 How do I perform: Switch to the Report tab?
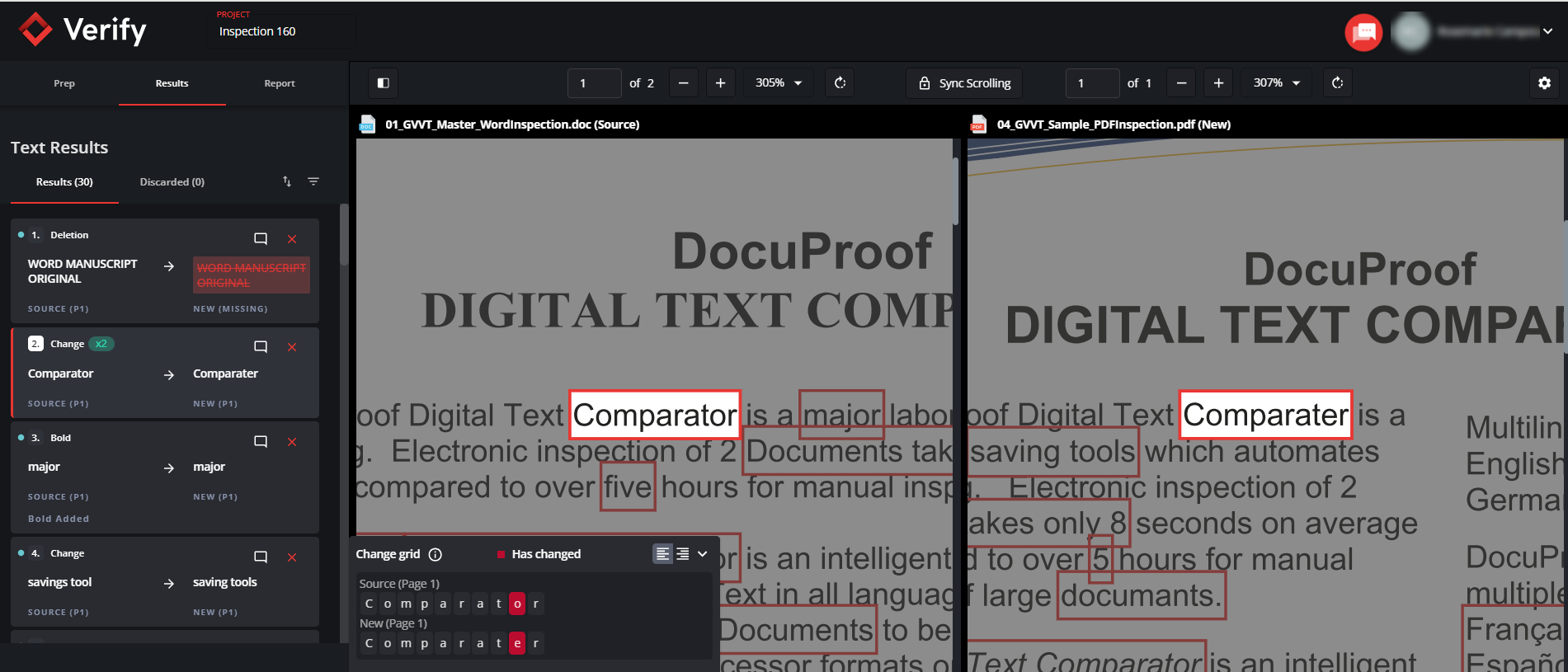(279, 83)
